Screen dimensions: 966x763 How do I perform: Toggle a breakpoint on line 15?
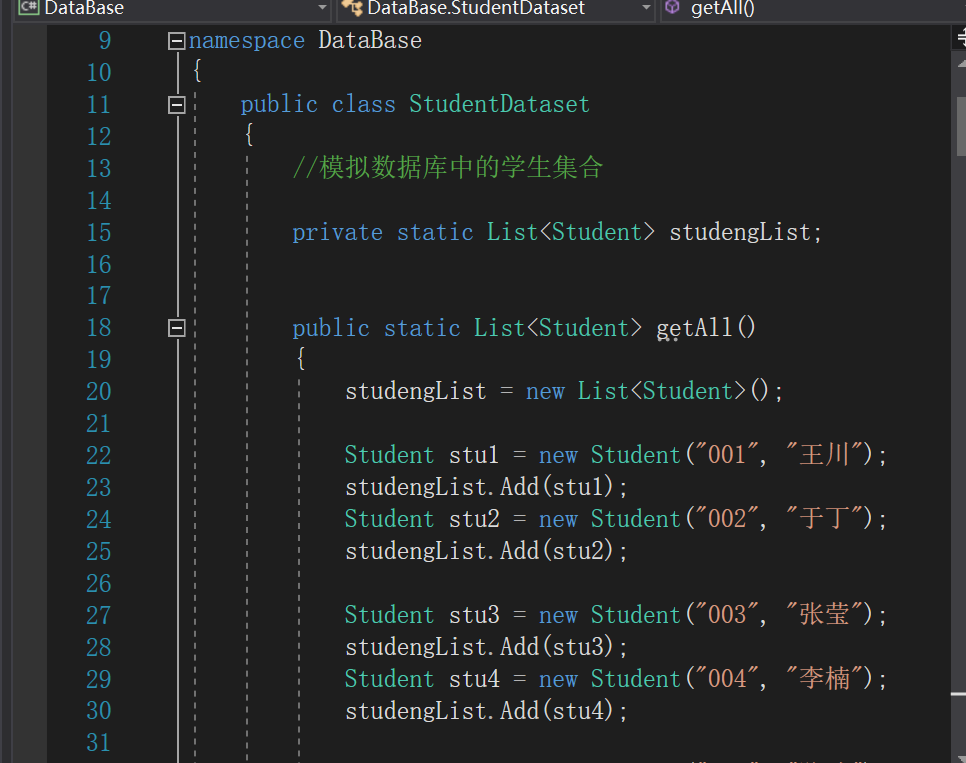30,232
